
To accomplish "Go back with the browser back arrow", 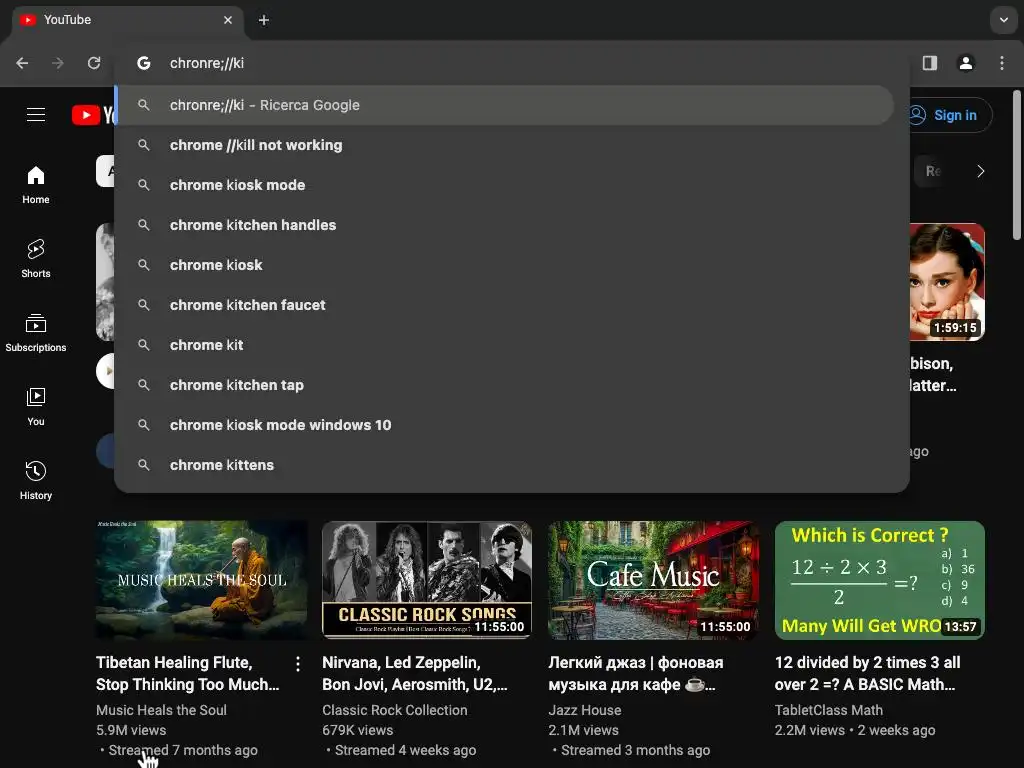I will 22,63.
